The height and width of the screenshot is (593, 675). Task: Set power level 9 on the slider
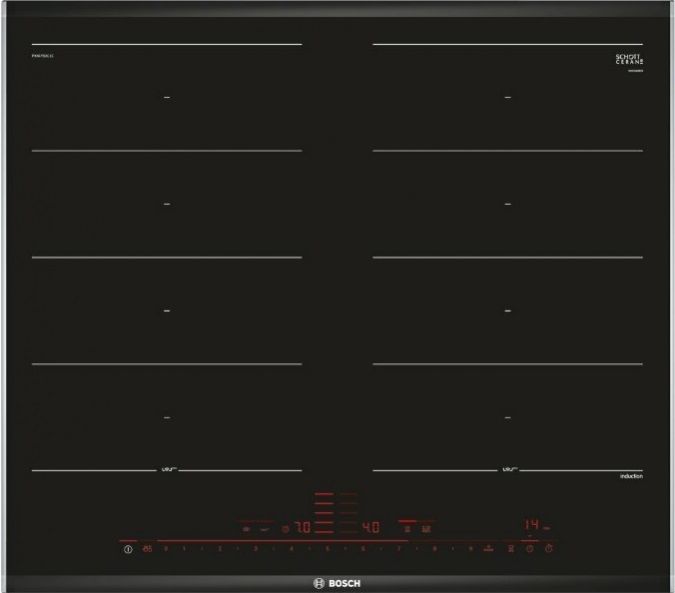coord(470,549)
